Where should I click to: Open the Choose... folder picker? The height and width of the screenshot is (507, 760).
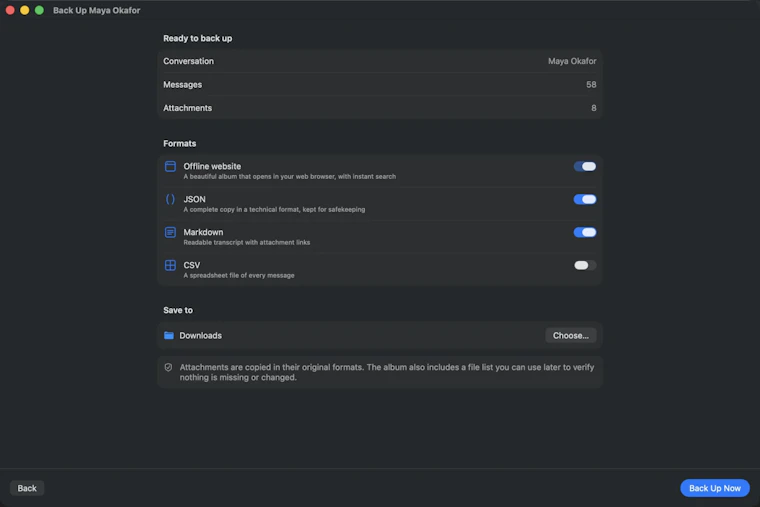tap(571, 335)
